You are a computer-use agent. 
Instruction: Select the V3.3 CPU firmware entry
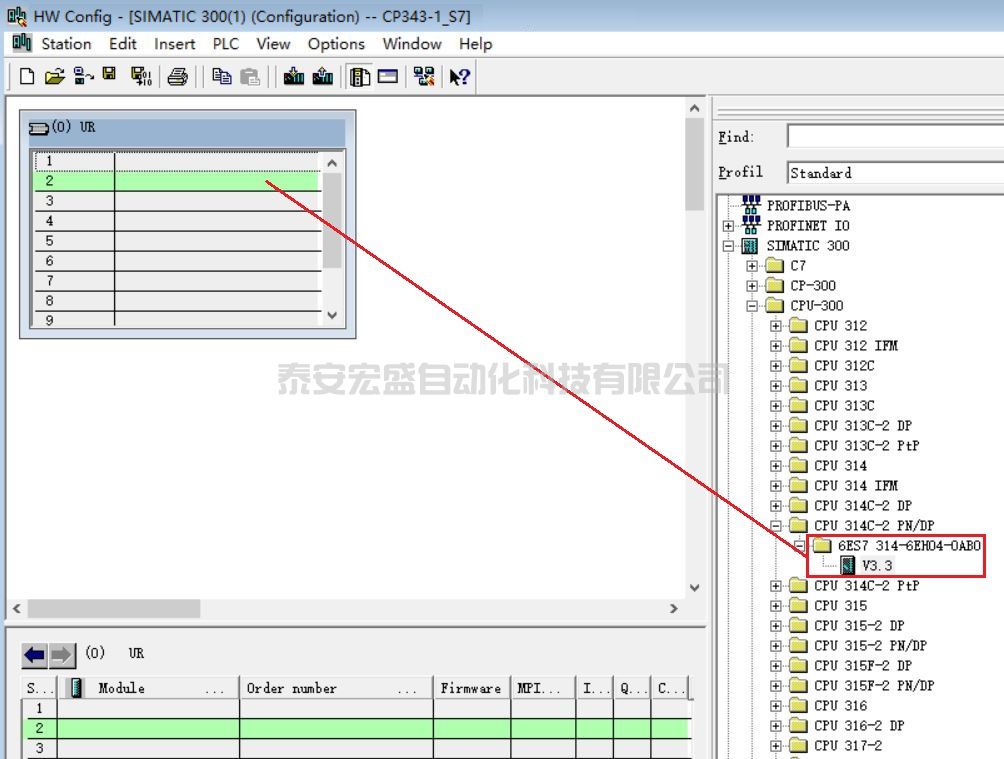tap(876, 566)
